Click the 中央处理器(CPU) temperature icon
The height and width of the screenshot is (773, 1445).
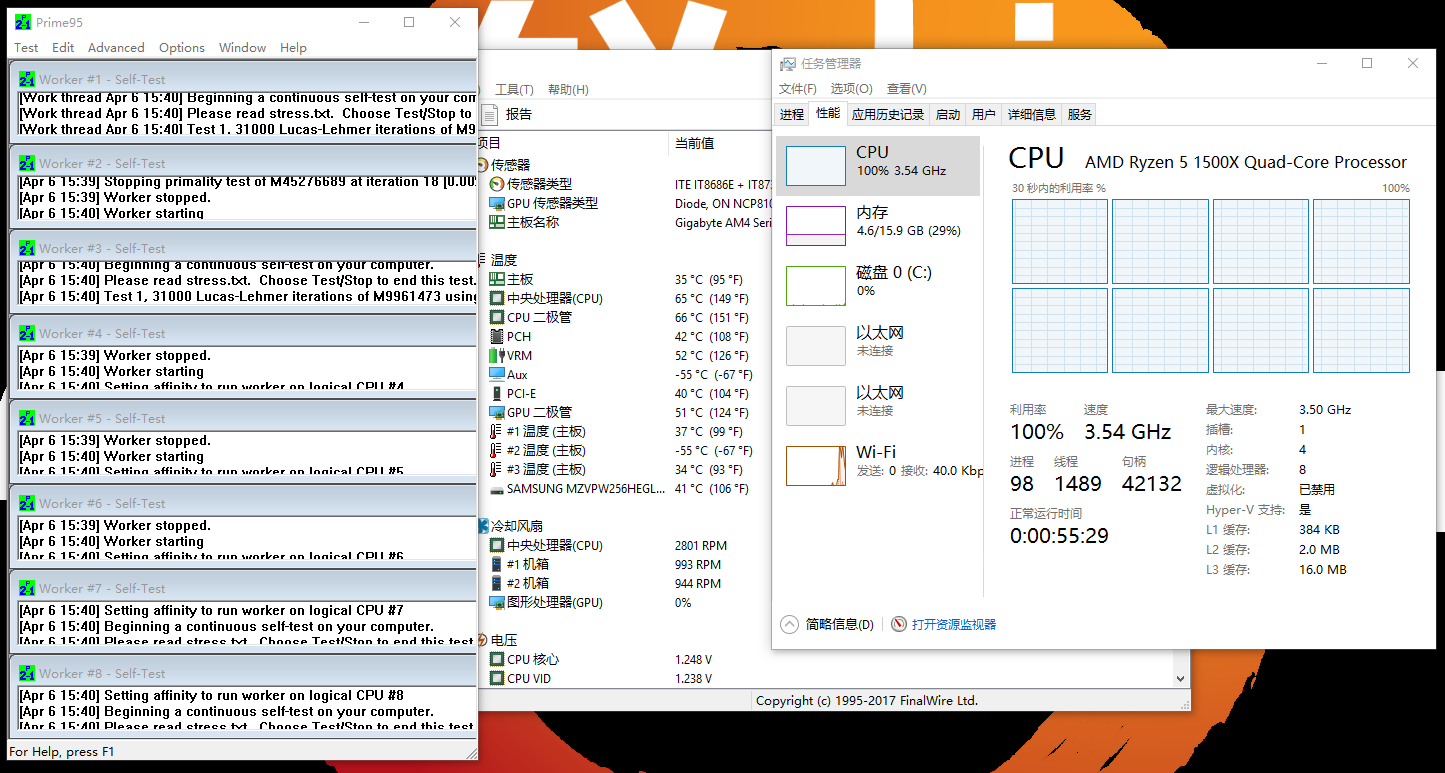[x=497, y=298]
